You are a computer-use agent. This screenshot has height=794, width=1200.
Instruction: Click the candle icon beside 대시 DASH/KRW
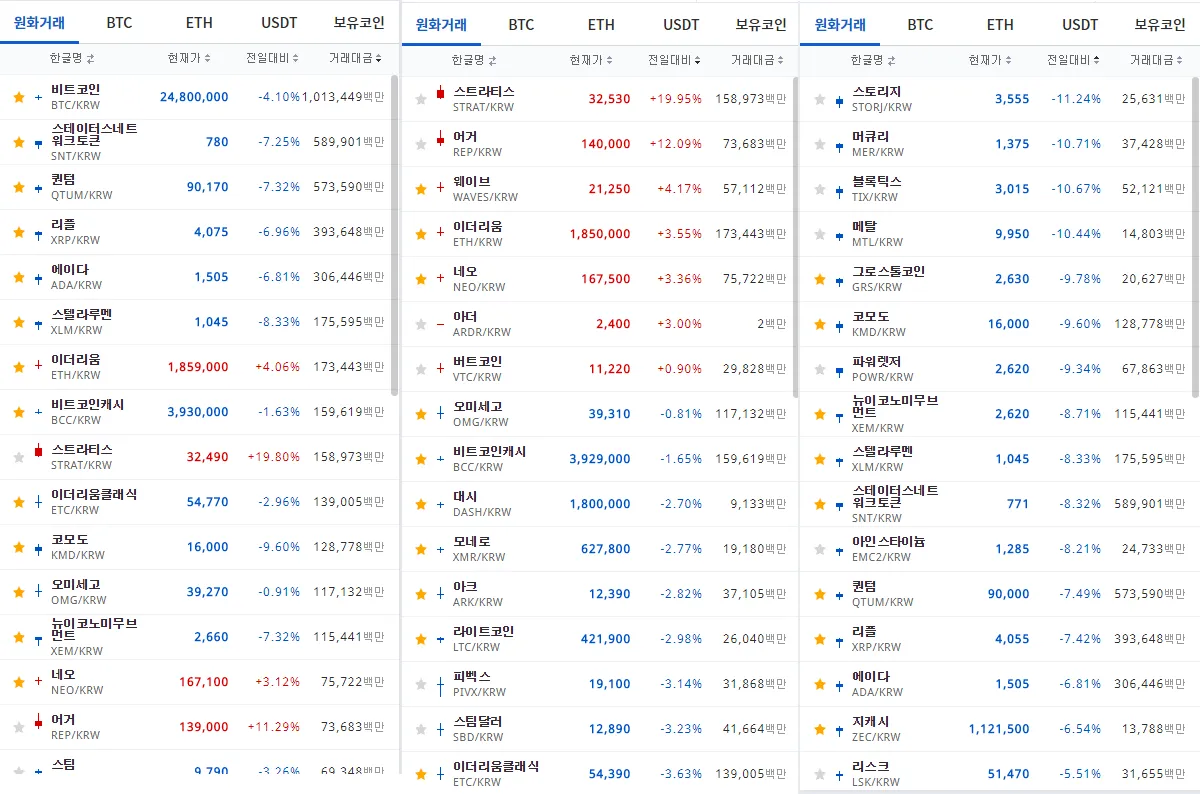click(440, 504)
